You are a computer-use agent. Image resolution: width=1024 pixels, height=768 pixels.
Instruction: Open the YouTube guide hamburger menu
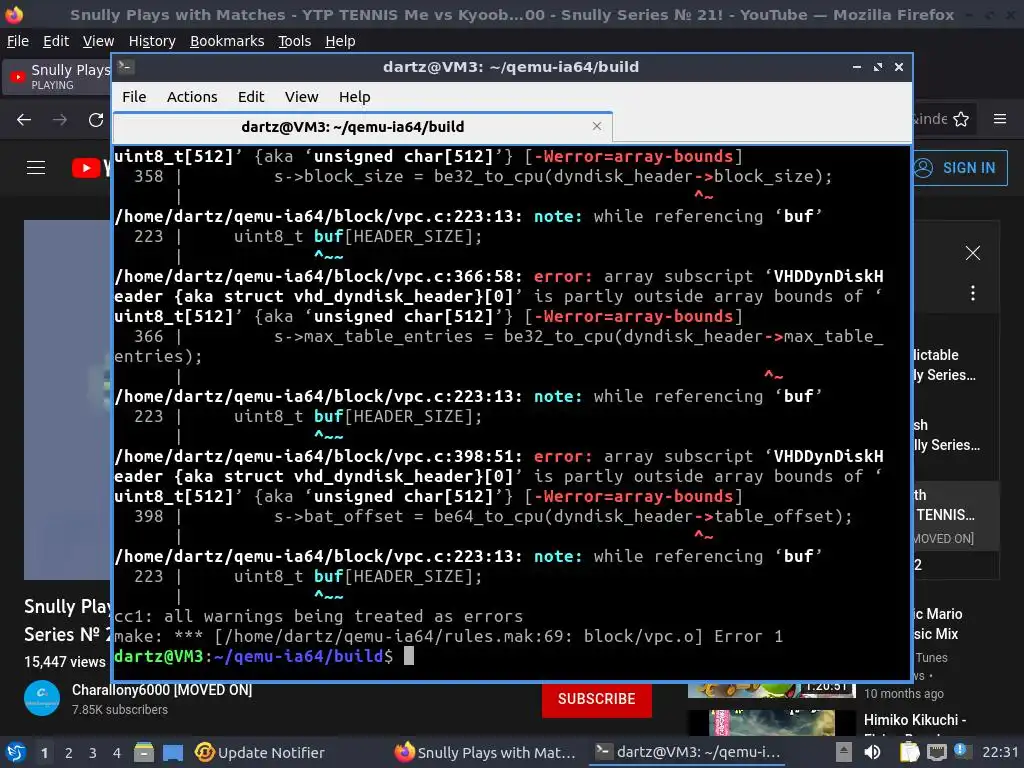(36, 168)
